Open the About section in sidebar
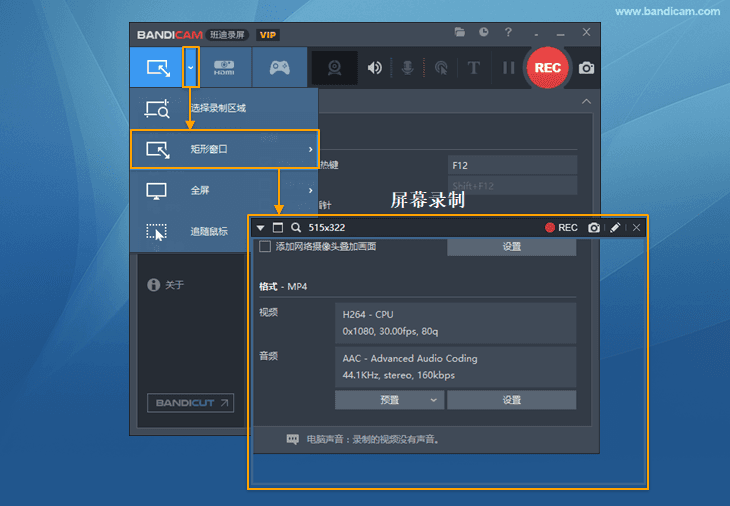The image size is (730, 506). (x=166, y=285)
